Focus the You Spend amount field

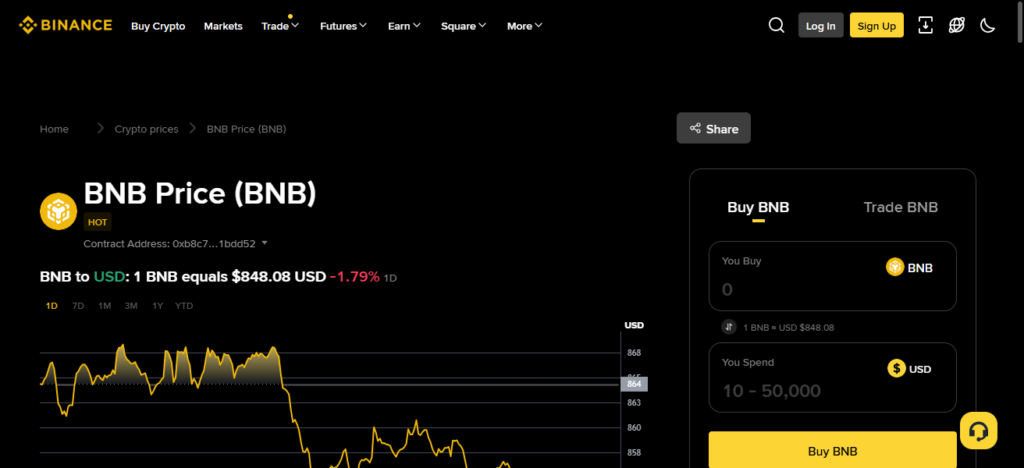[833, 378]
